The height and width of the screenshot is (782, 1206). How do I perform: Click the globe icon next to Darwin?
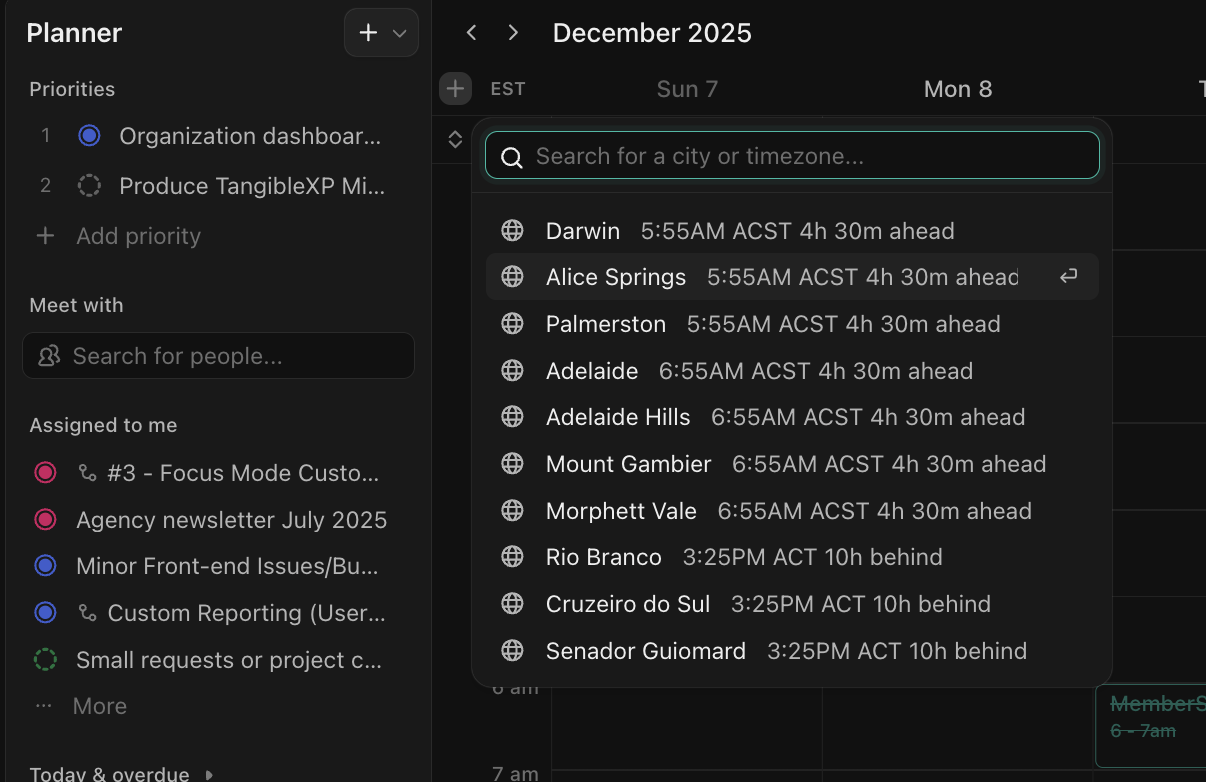[512, 231]
